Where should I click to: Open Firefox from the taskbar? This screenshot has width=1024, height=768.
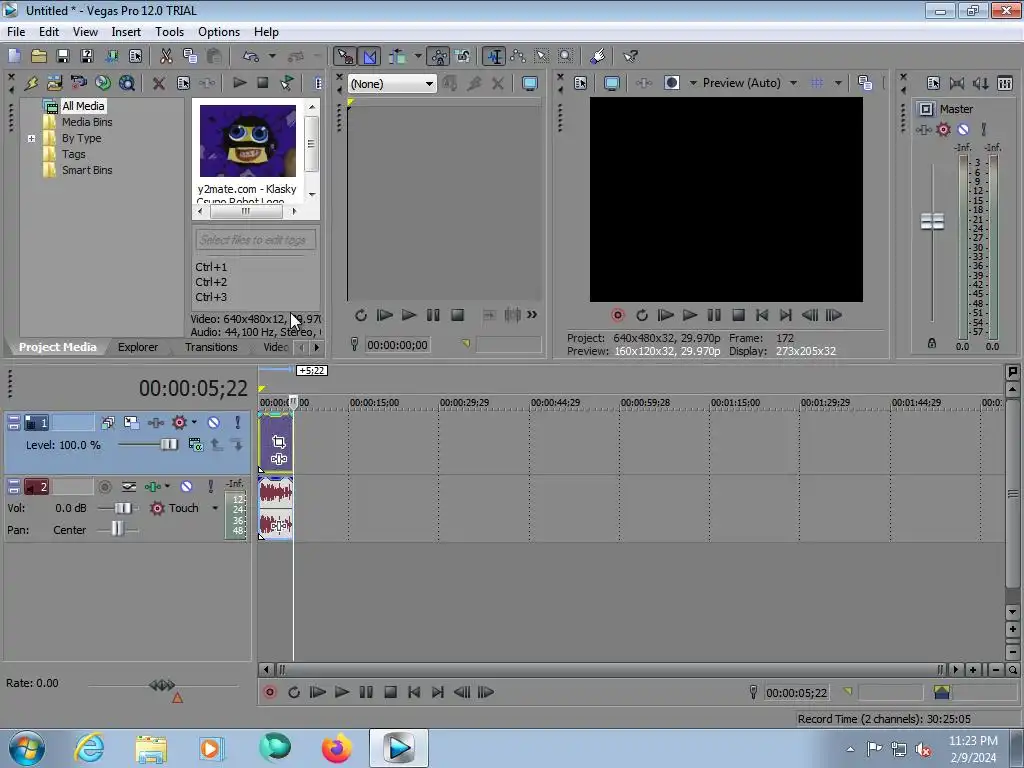point(337,748)
